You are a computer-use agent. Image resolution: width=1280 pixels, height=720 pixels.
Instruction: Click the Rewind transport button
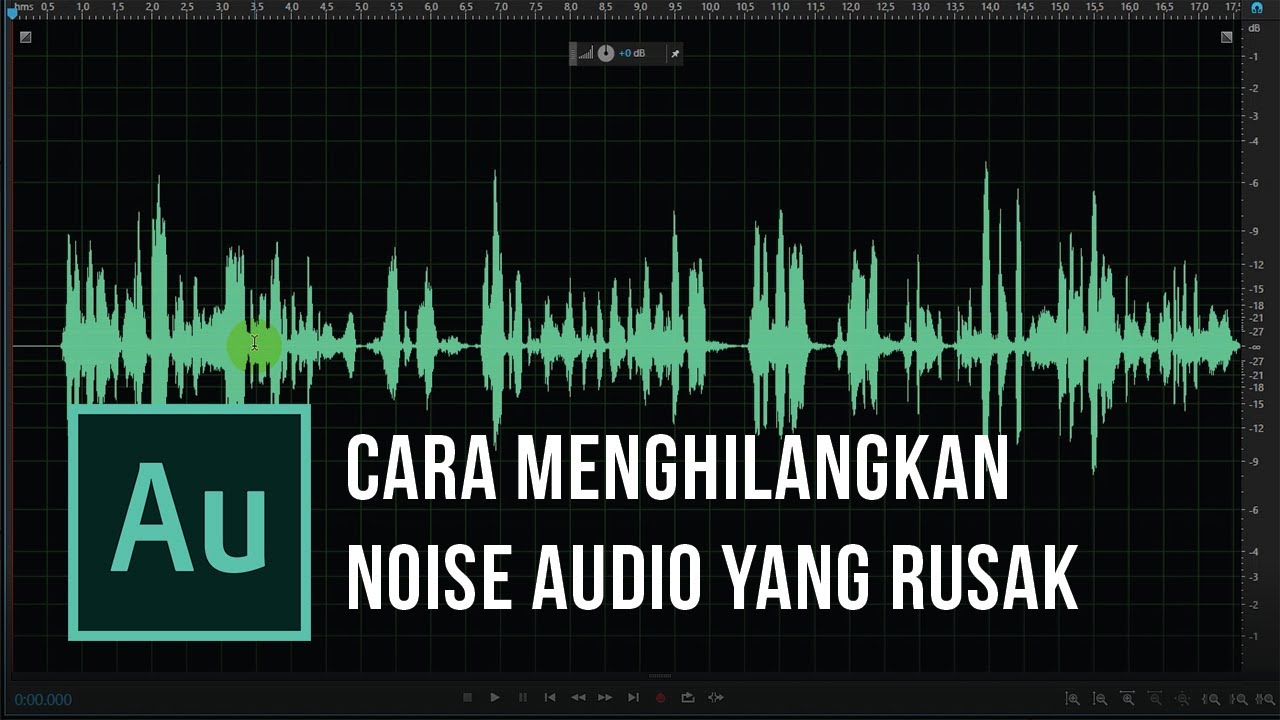tap(578, 697)
